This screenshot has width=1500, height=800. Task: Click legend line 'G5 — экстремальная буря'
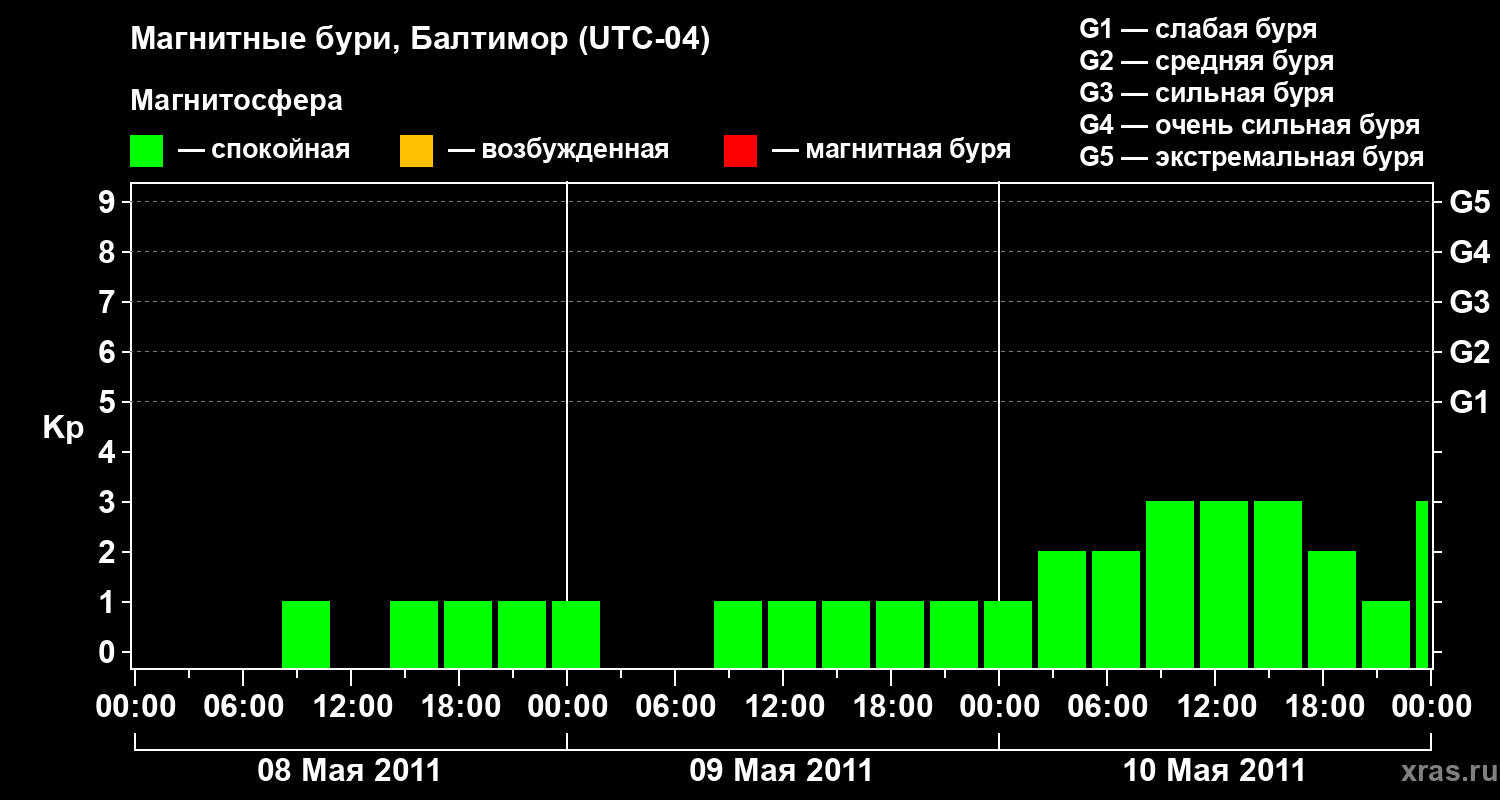coord(1251,157)
